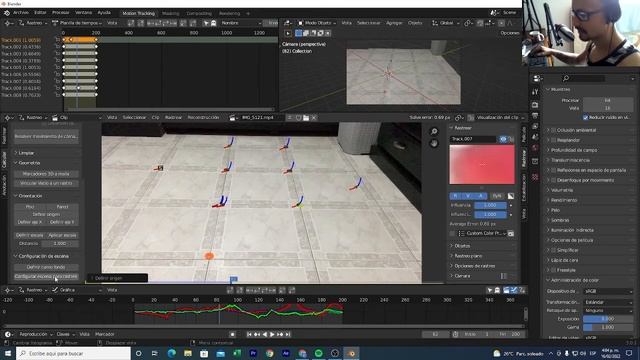640x360 pixels.
Task: Click the auto-keying record dot in timeline footer
Action: [232, 334]
